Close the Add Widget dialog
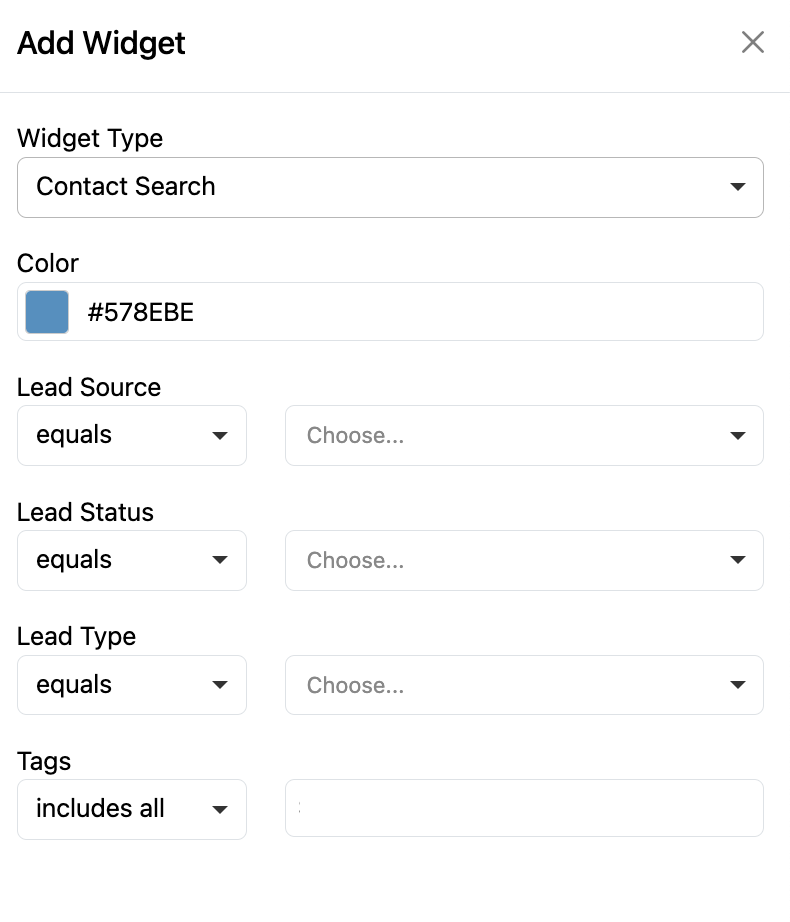 point(752,42)
